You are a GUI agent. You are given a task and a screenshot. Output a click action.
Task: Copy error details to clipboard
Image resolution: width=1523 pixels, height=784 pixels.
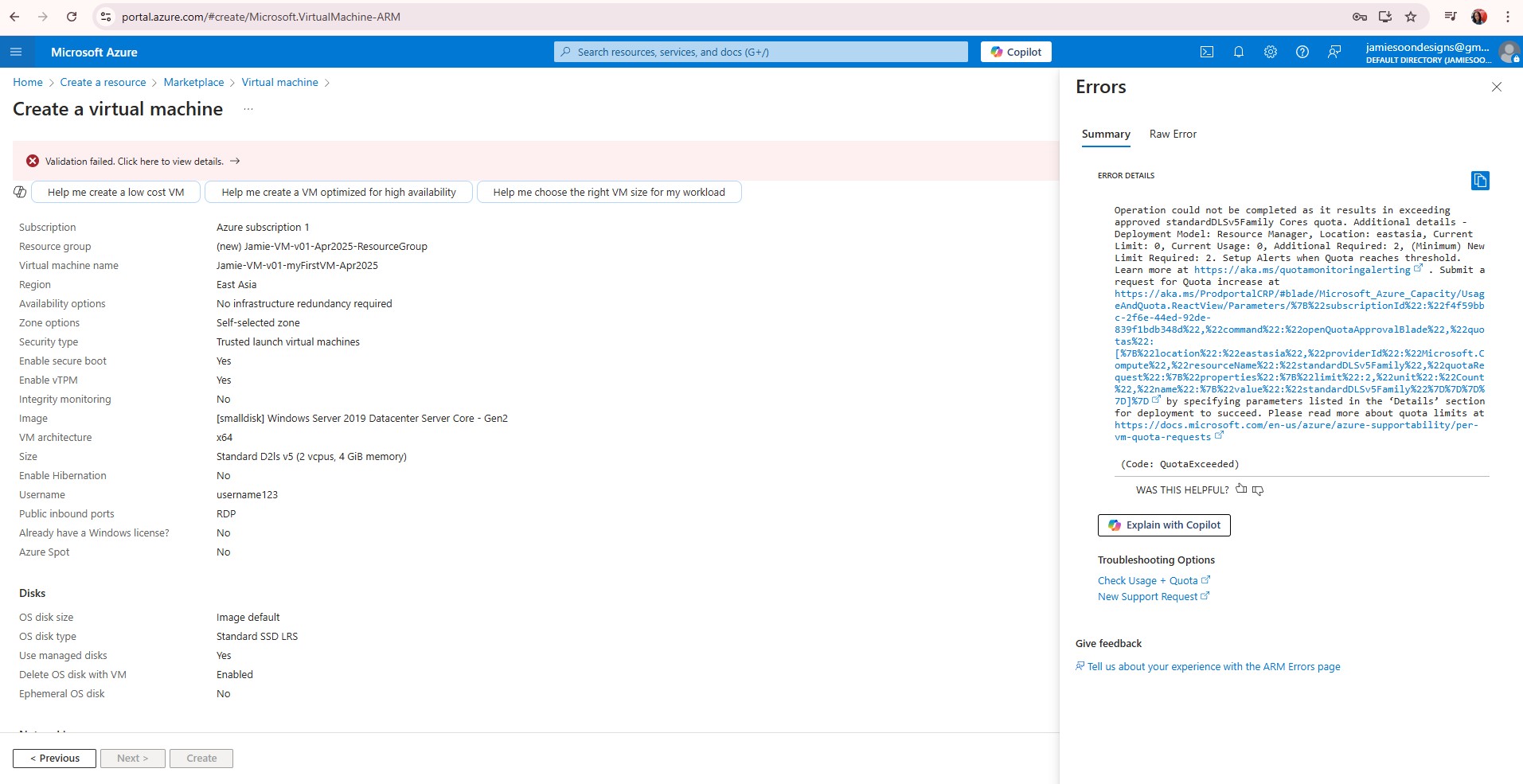[x=1480, y=181]
